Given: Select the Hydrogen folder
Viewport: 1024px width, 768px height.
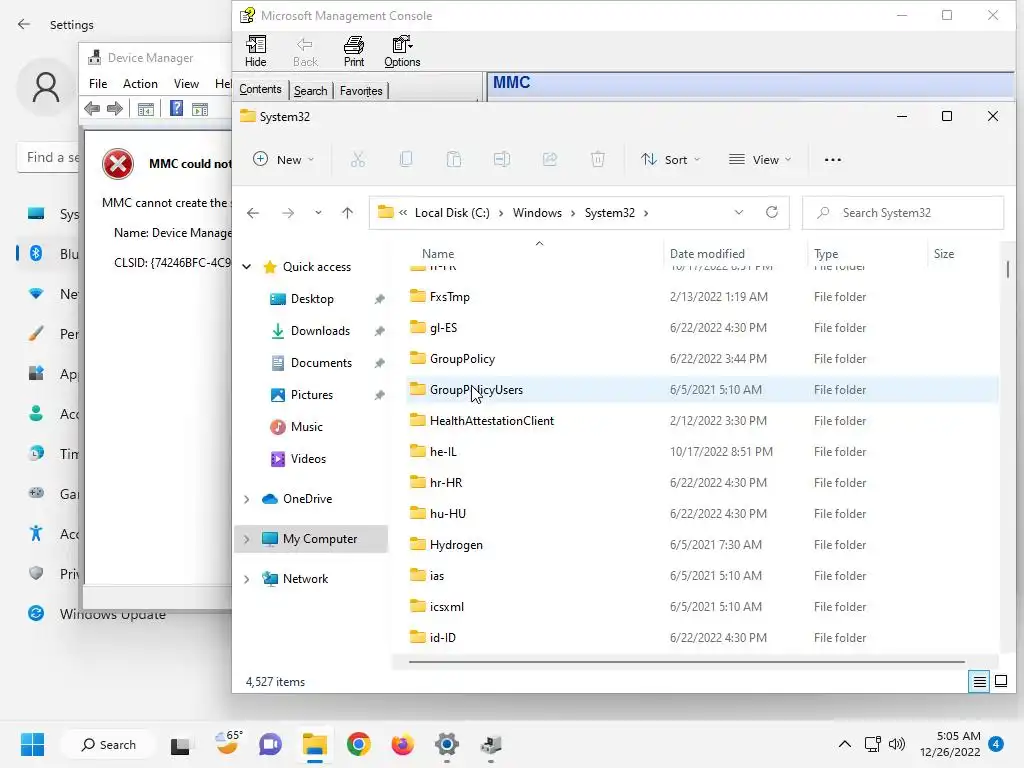Looking at the screenshot, I should (x=702, y=545).
